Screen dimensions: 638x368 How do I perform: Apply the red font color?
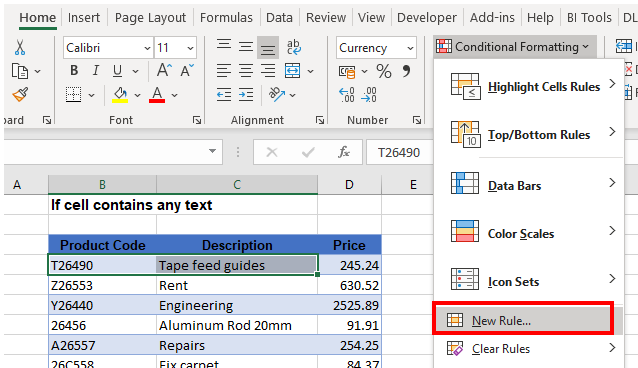157,95
